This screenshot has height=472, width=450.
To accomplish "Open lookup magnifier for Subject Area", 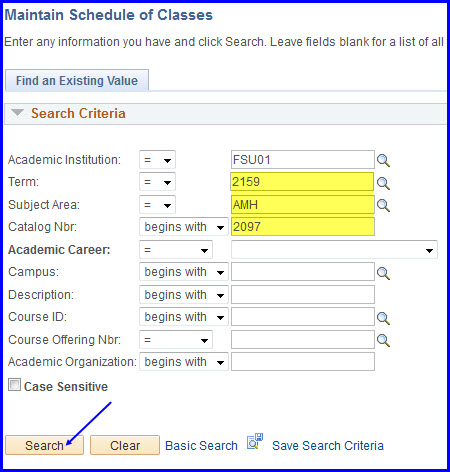I will [x=383, y=205].
